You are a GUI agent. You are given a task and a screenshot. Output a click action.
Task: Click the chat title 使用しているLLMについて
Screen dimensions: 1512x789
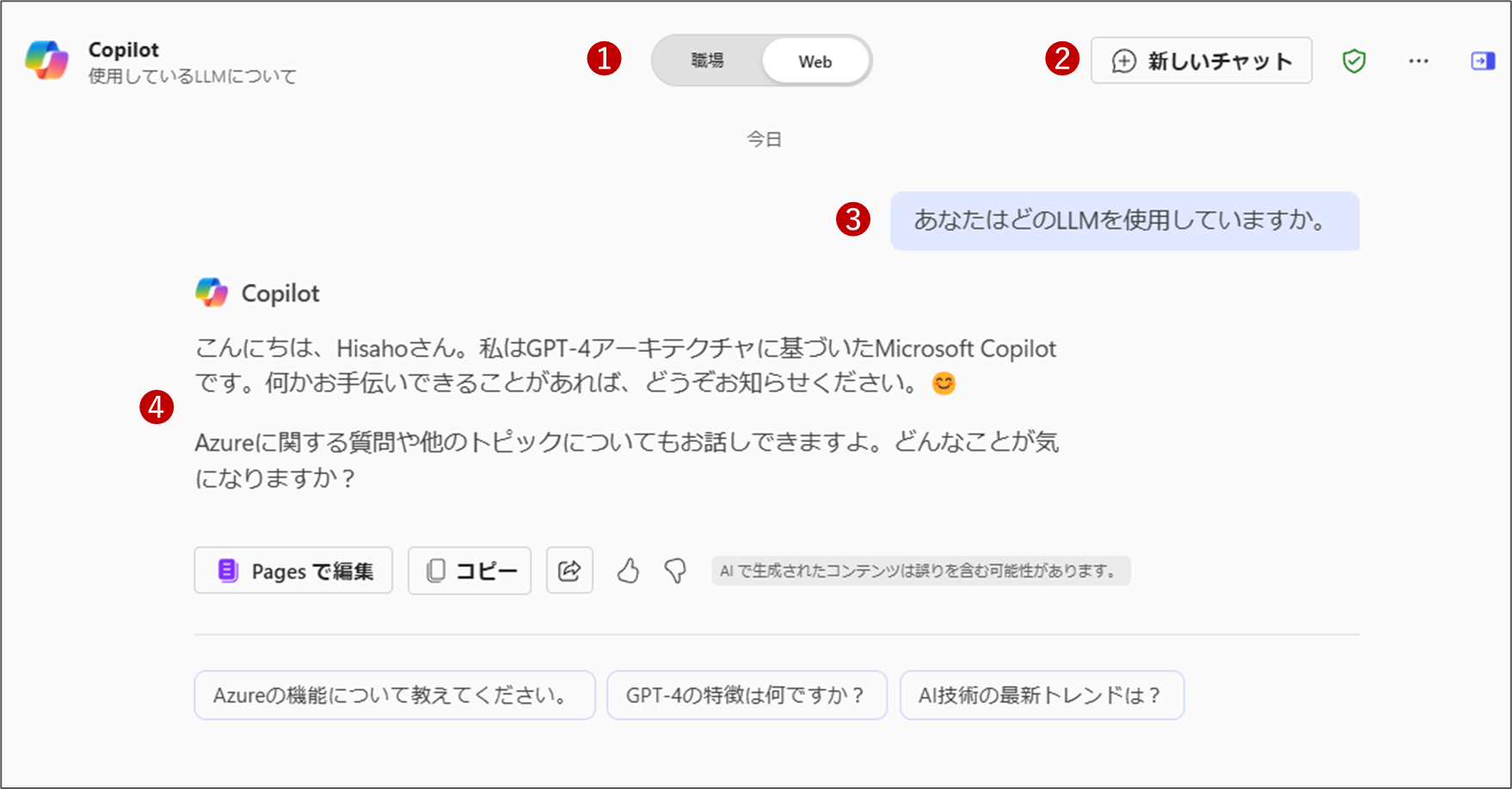click(191, 76)
